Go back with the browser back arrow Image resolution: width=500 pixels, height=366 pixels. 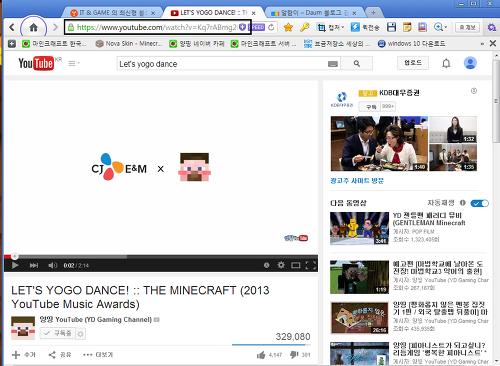pos(12,27)
